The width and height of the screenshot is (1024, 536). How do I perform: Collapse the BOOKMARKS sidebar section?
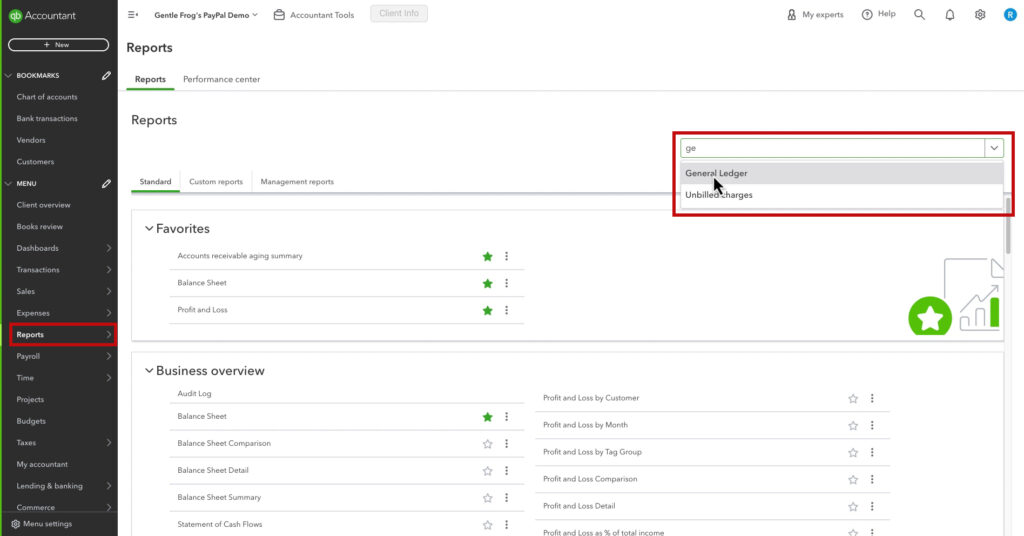8,76
